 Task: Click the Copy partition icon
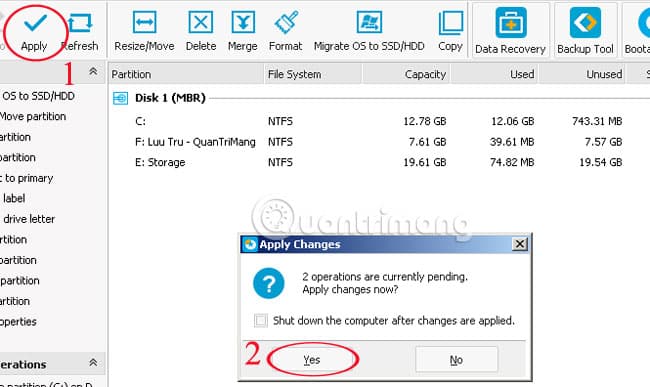point(451,23)
